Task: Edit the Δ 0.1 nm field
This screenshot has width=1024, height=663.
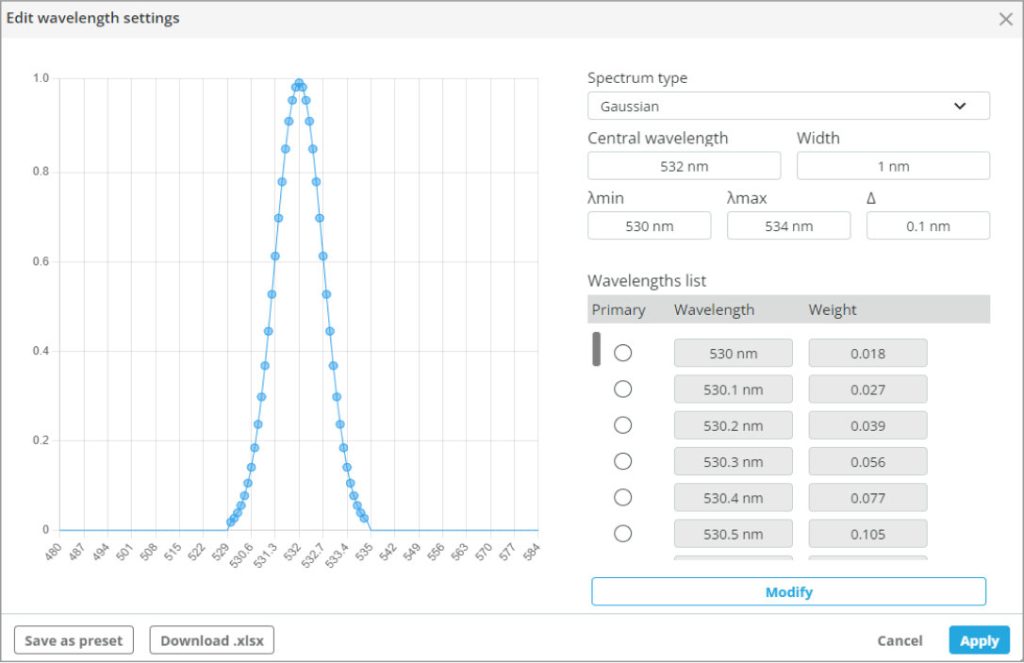Action: coord(928,226)
